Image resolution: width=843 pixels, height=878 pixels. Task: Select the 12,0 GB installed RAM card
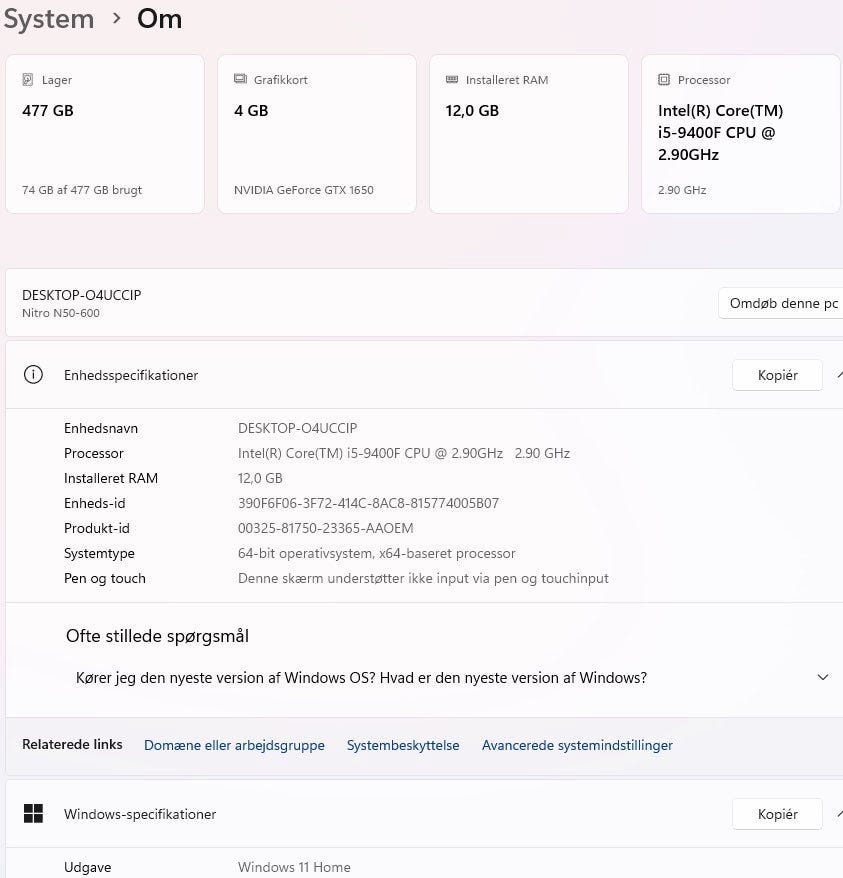click(x=528, y=134)
